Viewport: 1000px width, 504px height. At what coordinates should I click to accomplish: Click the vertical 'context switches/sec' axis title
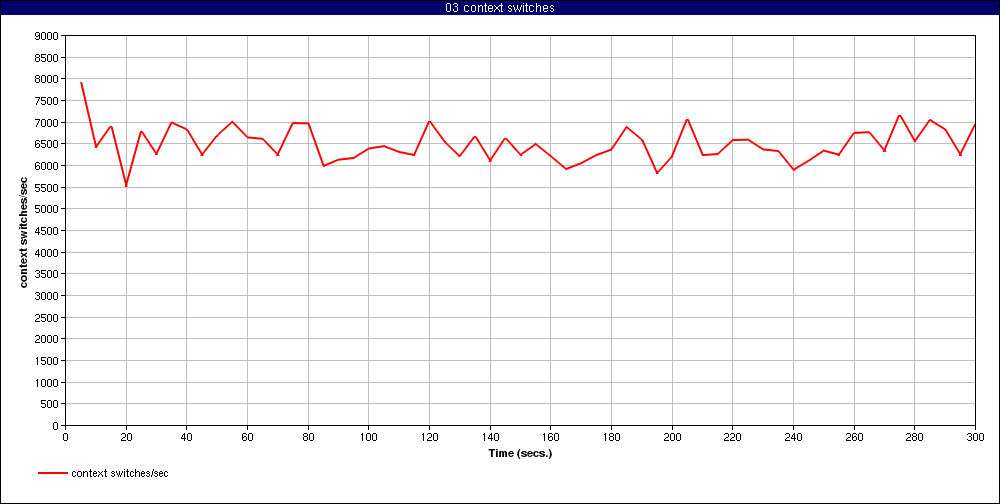tap(24, 230)
